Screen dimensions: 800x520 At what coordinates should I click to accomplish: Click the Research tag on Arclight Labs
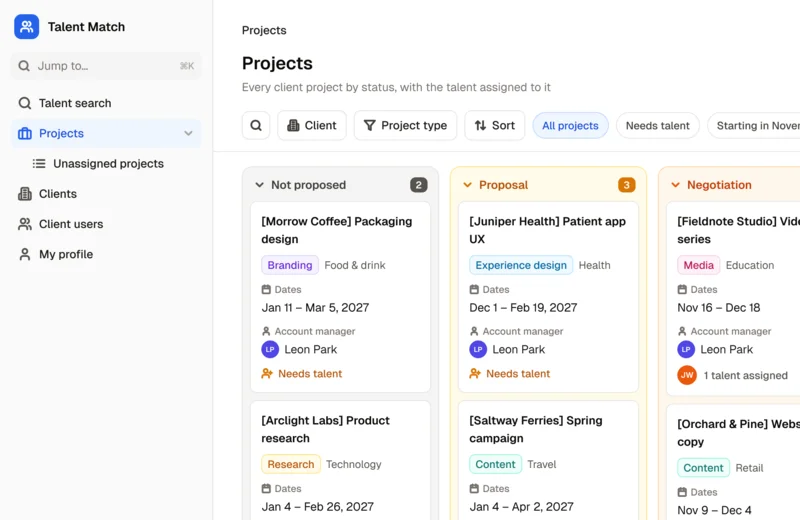[x=291, y=464]
